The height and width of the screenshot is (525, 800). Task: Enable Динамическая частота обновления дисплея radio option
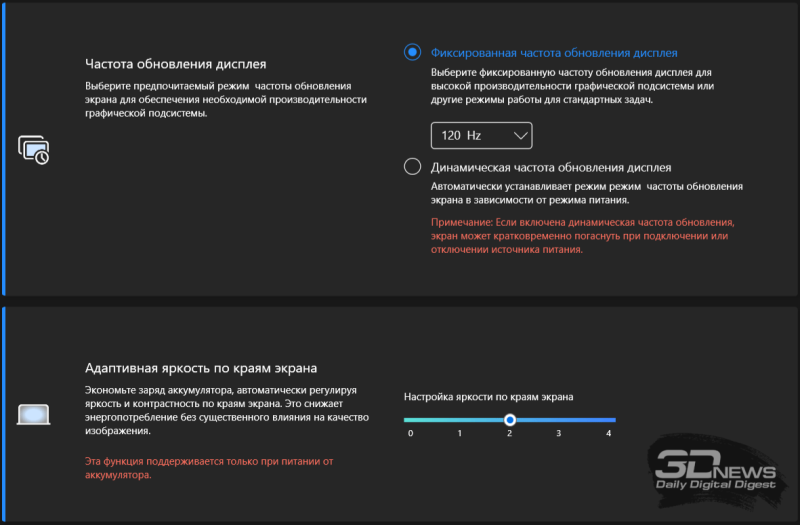click(x=412, y=167)
